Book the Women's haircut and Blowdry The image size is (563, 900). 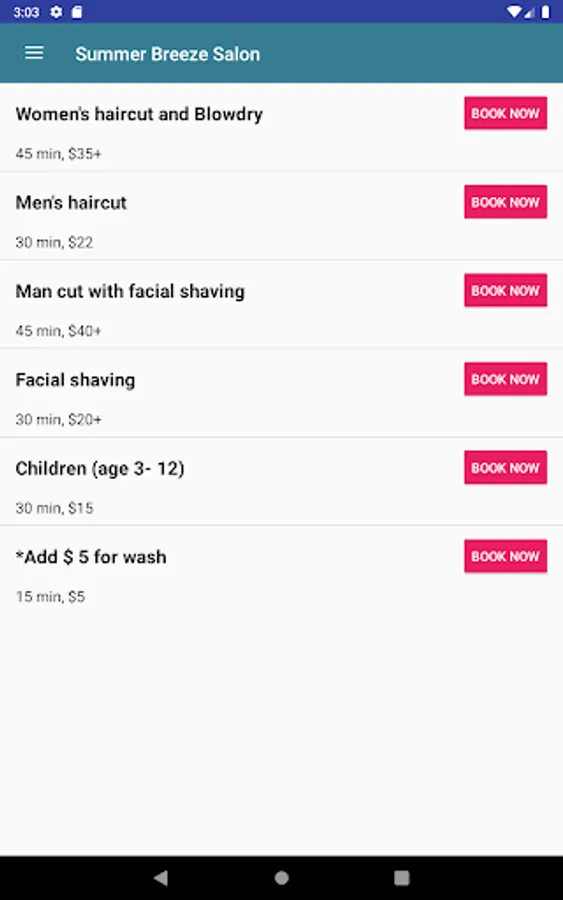click(x=506, y=113)
